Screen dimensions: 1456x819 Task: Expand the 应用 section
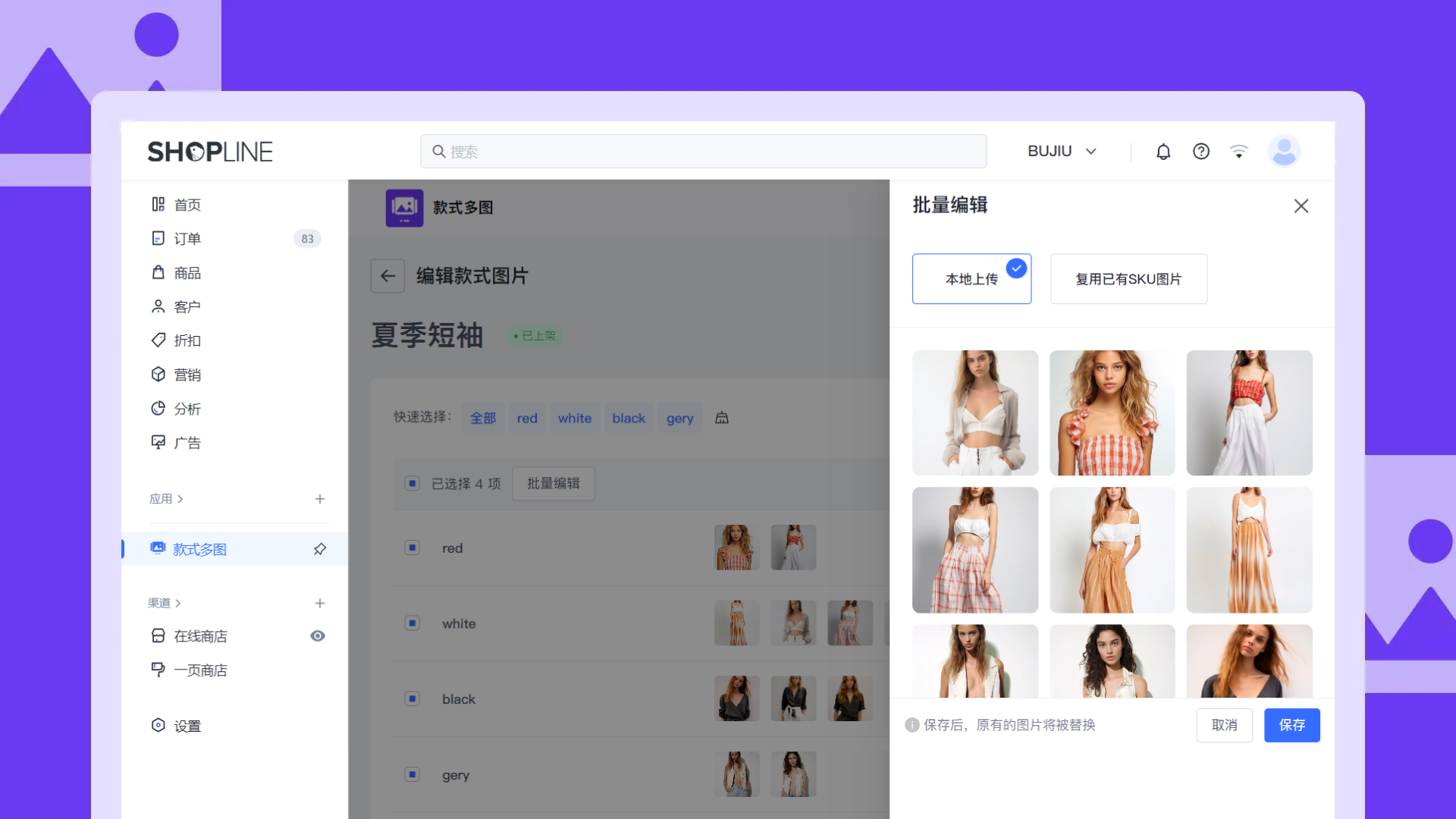pos(166,499)
